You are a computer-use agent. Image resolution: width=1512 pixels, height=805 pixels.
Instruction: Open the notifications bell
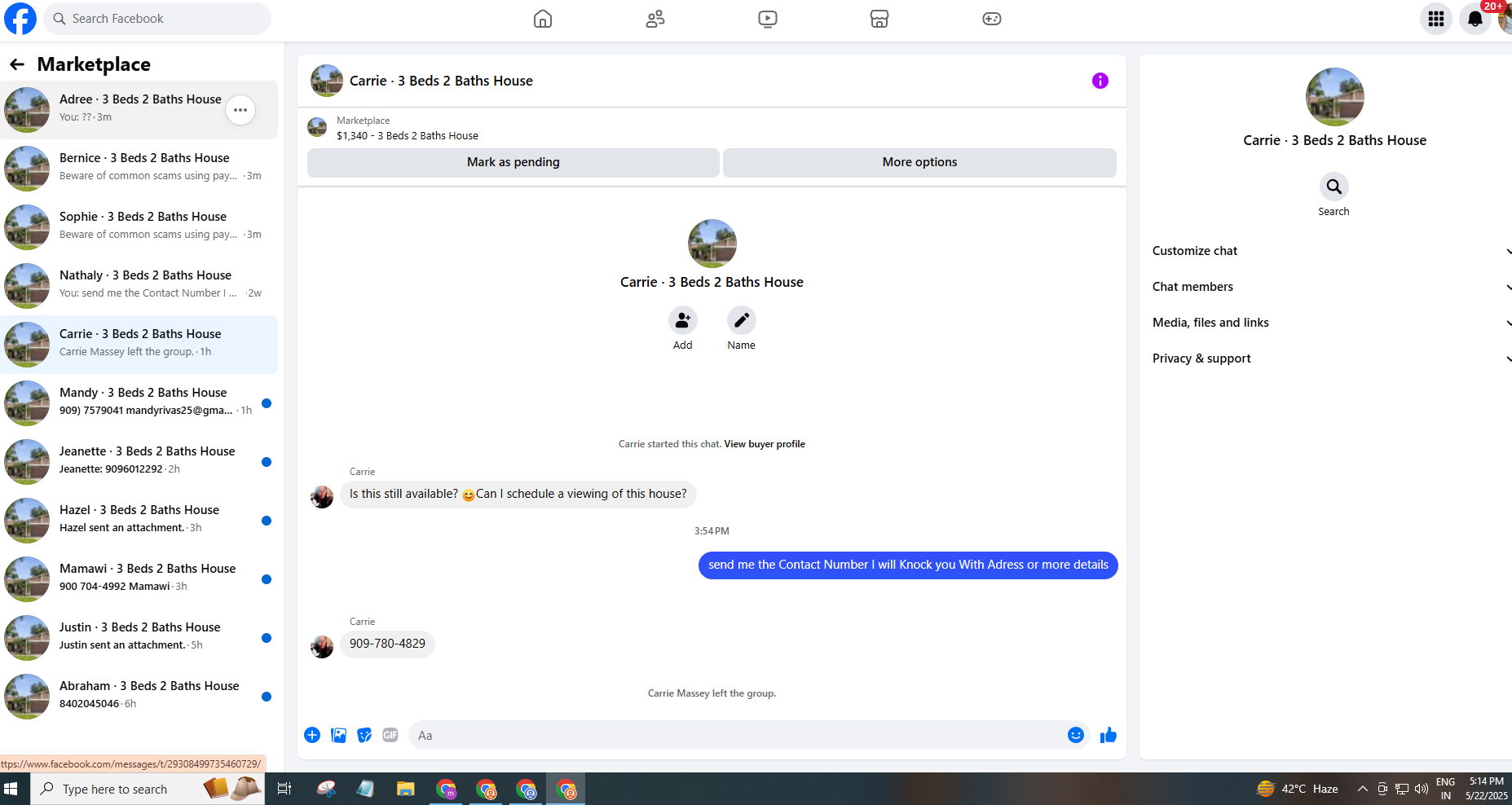click(x=1475, y=19)
